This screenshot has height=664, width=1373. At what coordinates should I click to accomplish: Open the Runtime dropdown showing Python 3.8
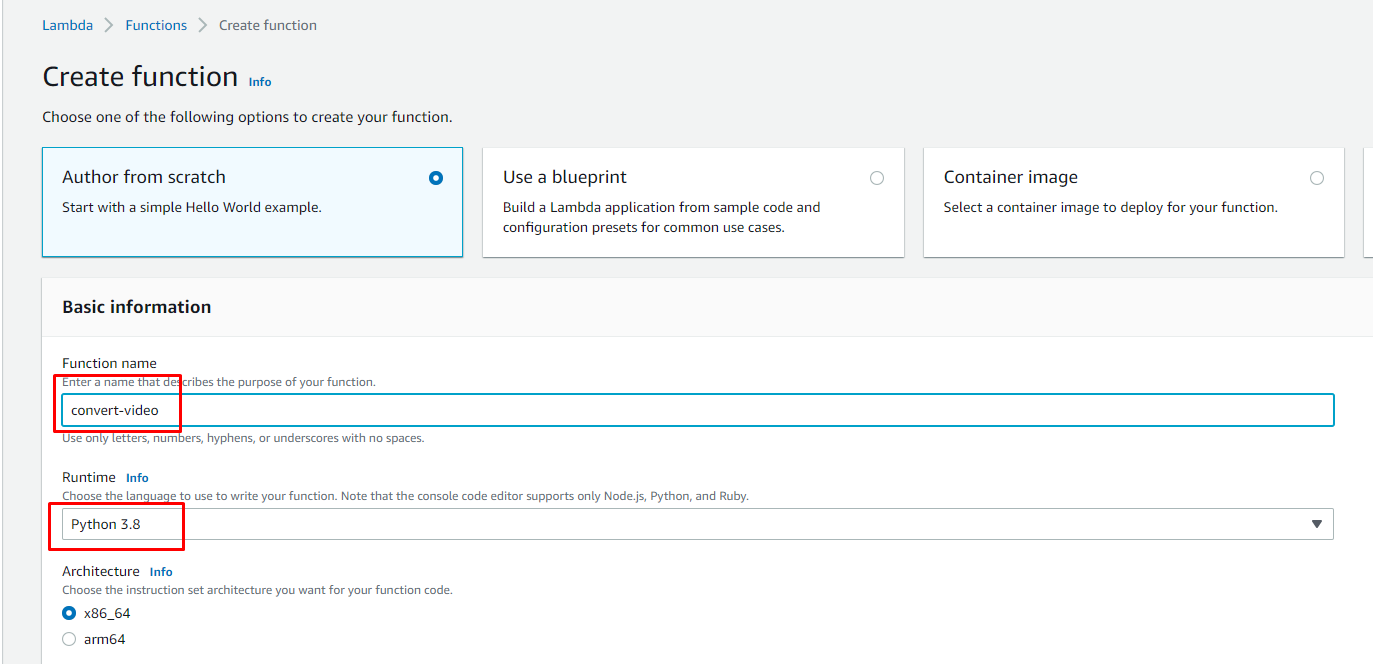pos(697,524)
